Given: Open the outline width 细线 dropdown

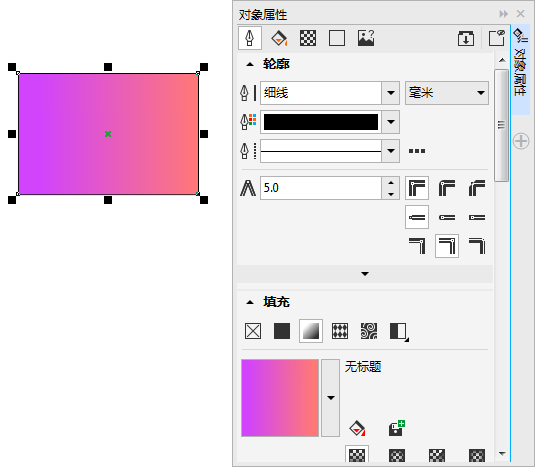Looking at the screenshot, I should [x=391, y=93].
